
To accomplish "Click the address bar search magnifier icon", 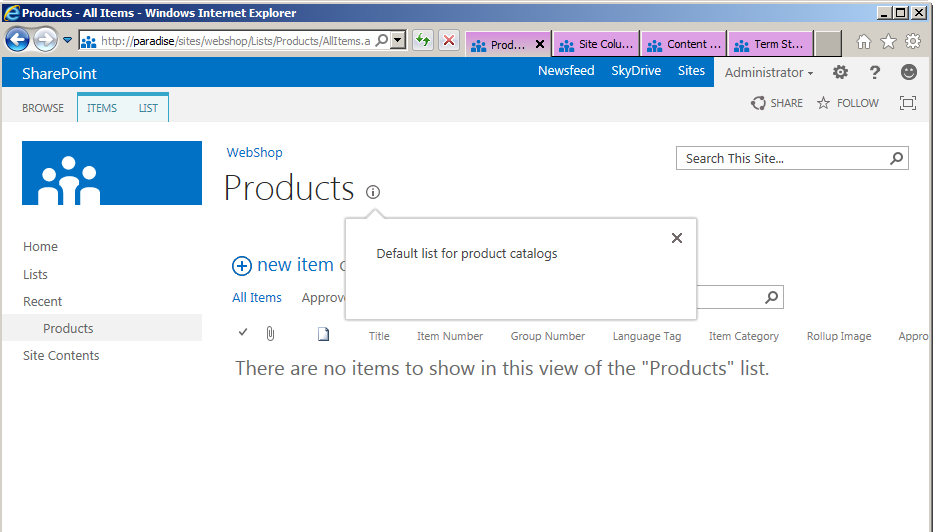I will click(x=382, y=40).
